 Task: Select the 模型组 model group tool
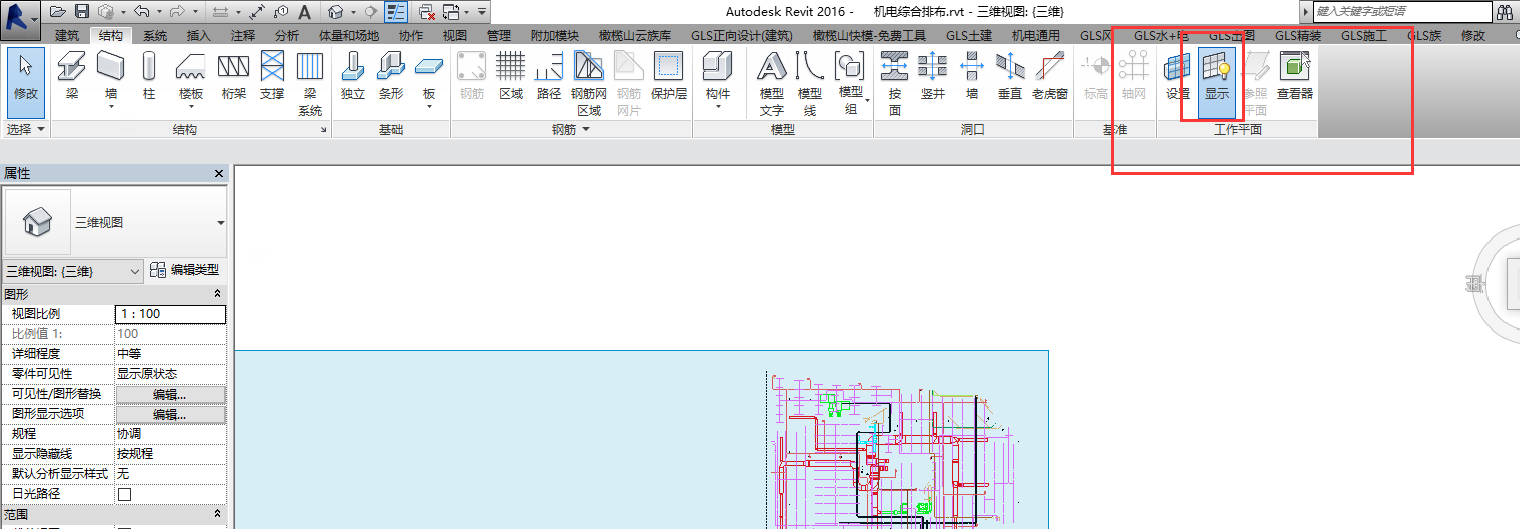850,84
